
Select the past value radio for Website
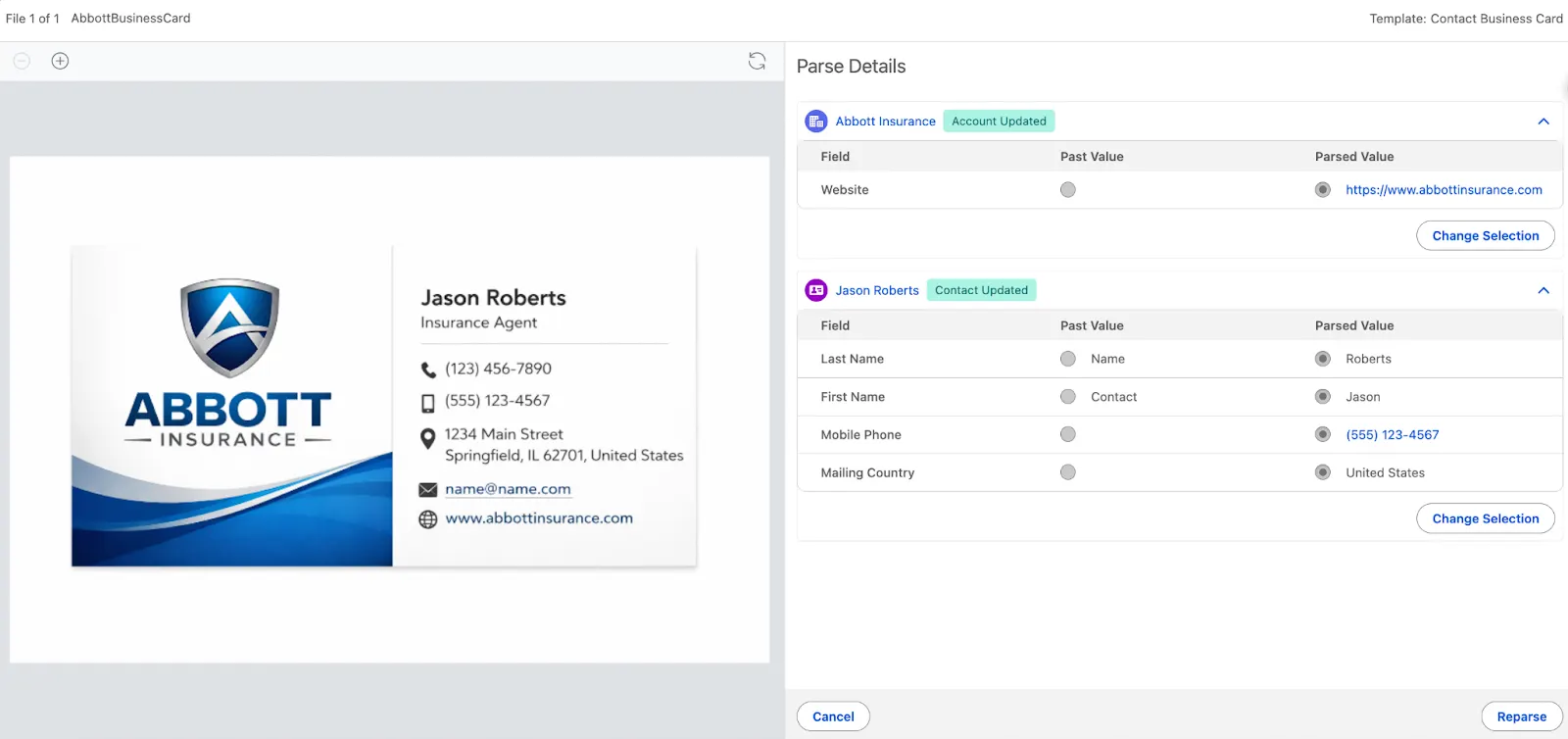(x=1067, y=190)
